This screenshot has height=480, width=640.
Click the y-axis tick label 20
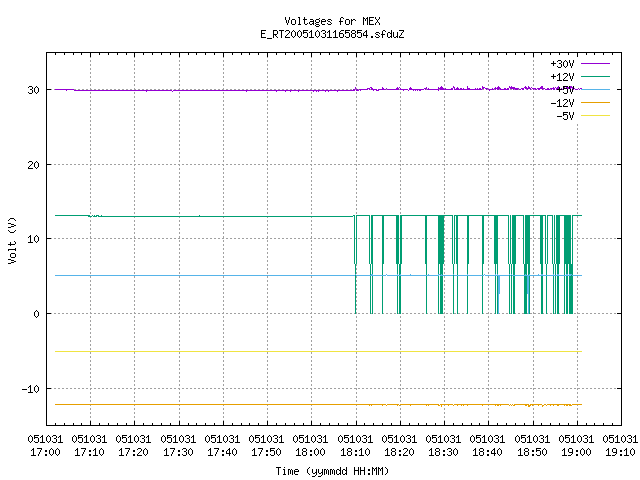(x=33, y=165)
